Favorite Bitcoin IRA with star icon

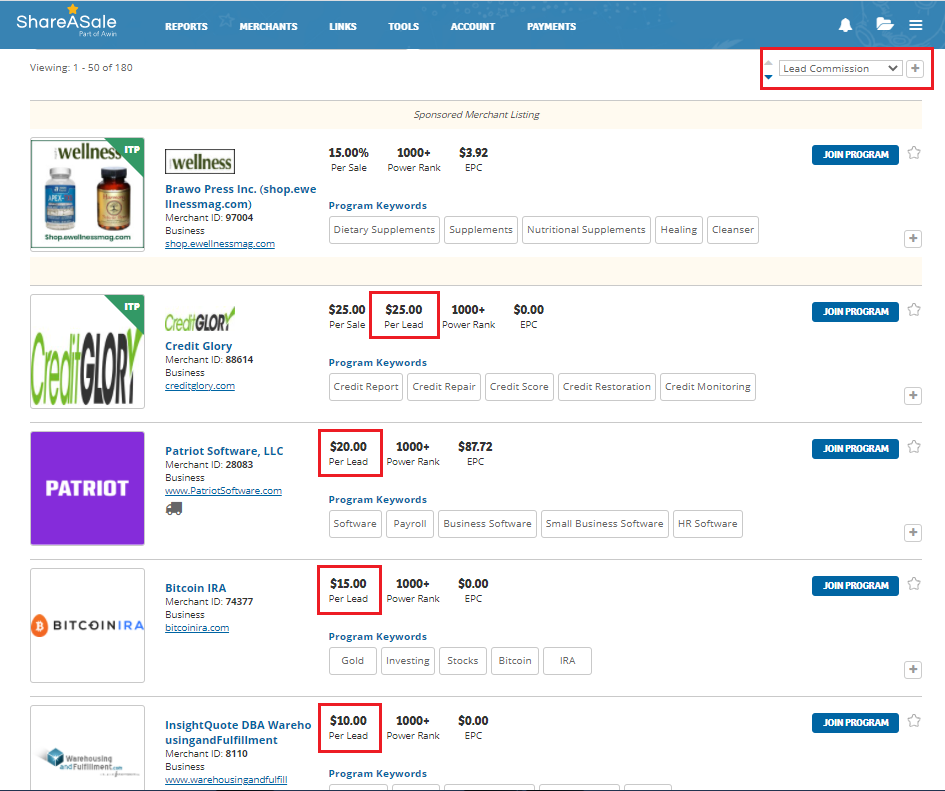[914, 584]
